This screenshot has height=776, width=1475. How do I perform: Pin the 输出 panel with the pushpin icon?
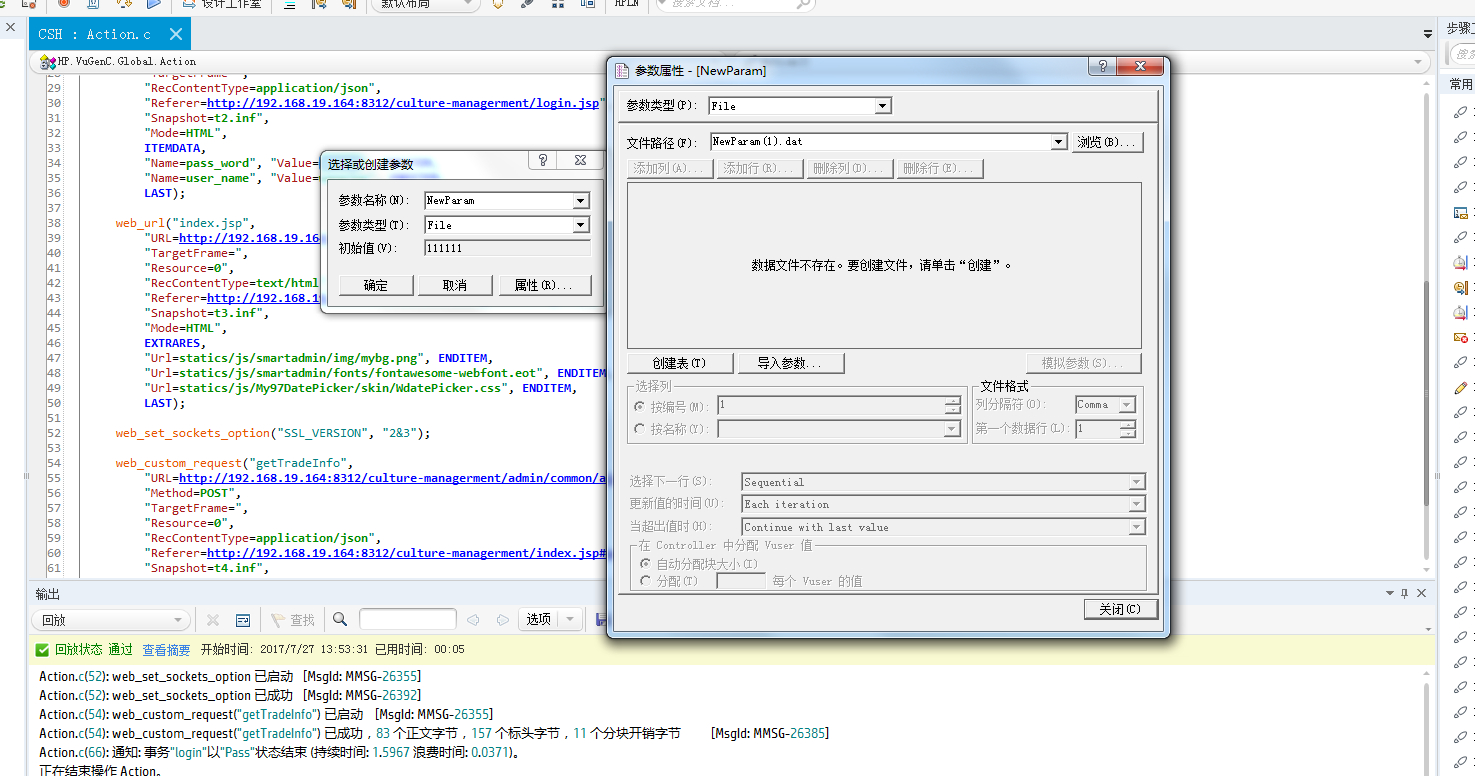(x=1404, y=593)
